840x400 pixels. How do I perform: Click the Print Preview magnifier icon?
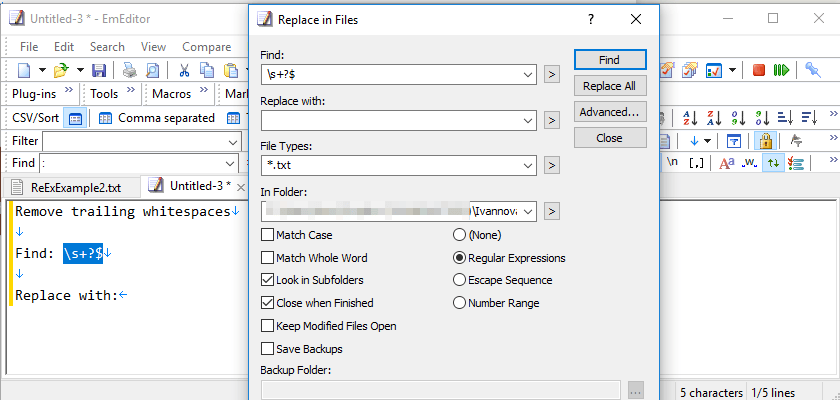tap(153, 70)
